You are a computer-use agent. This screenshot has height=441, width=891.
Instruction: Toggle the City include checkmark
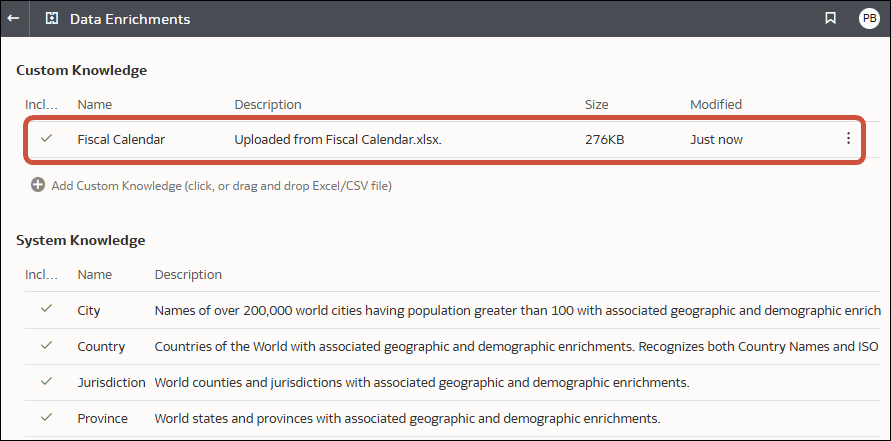[x=46, y=310]
